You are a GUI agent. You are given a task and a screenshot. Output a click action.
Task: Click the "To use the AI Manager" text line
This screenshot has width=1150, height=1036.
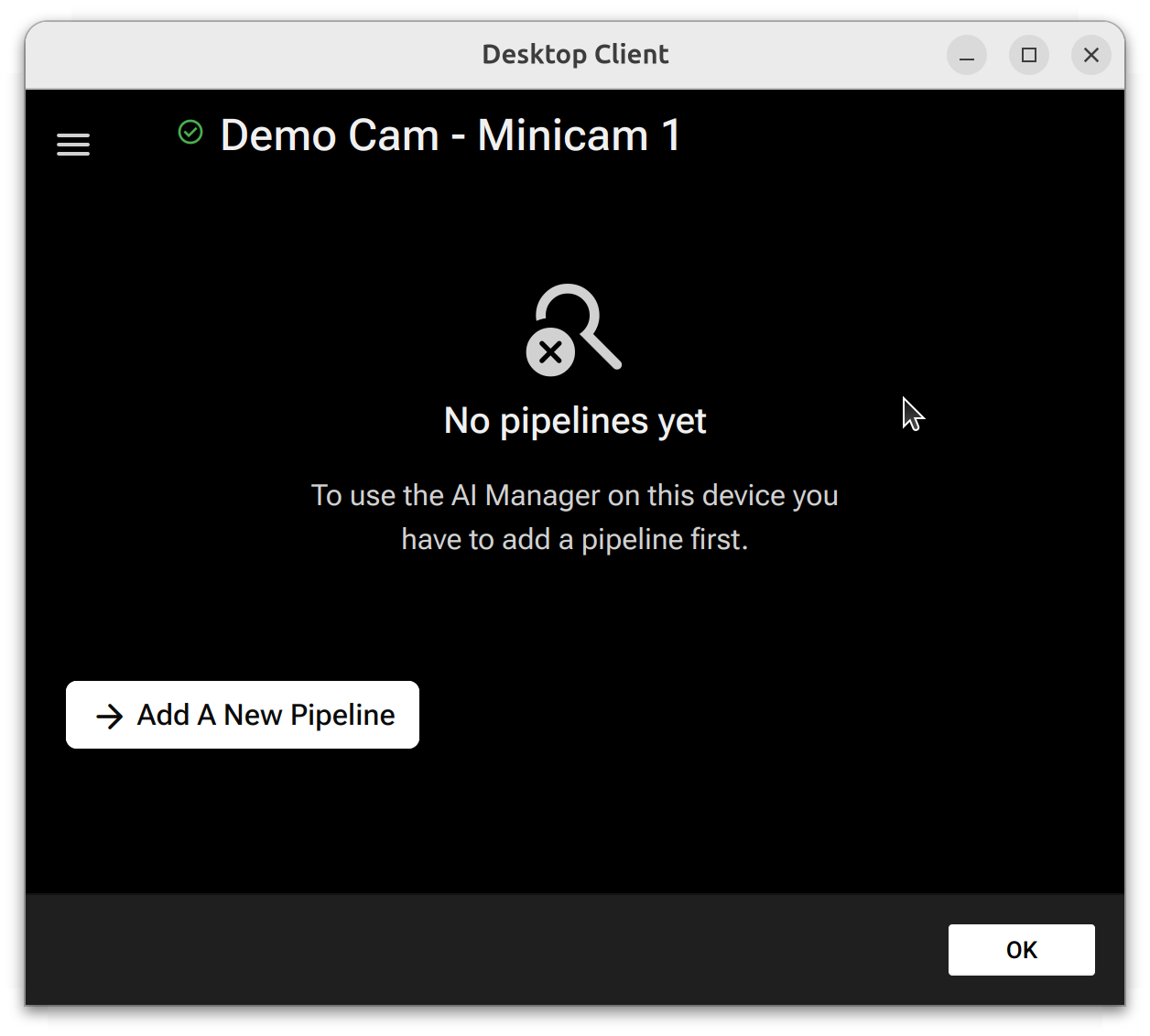pyautogui.click(x=575, y=495)
